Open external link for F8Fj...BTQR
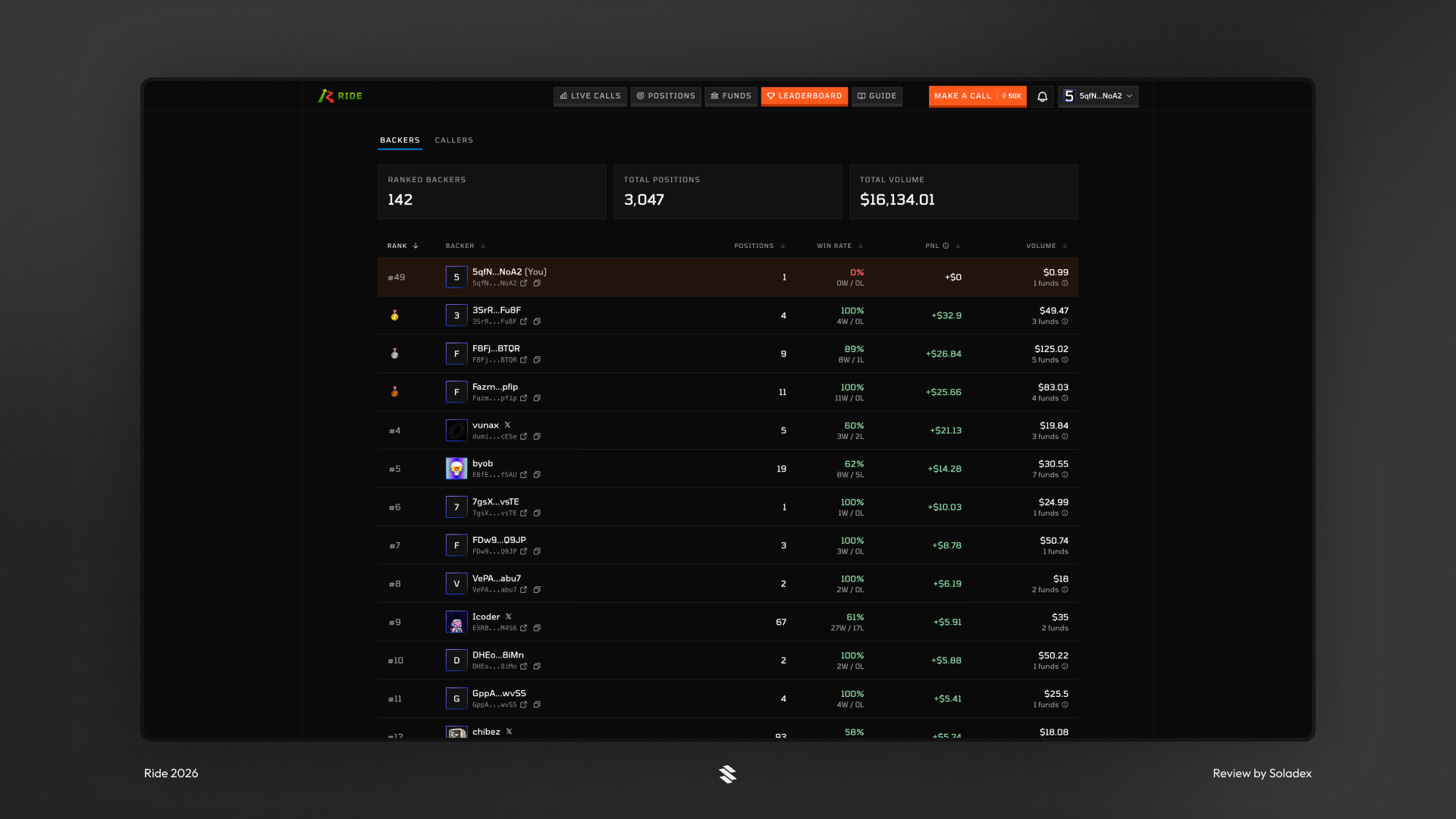1456x819 pixels. 523,360
